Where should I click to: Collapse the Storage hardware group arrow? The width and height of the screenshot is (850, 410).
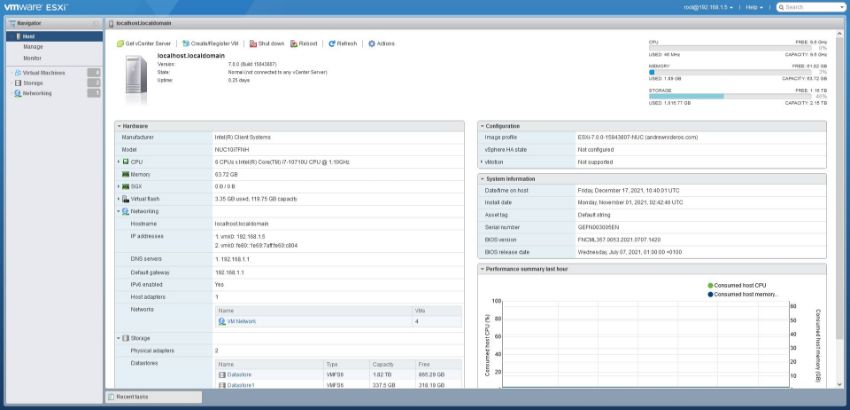118,338
